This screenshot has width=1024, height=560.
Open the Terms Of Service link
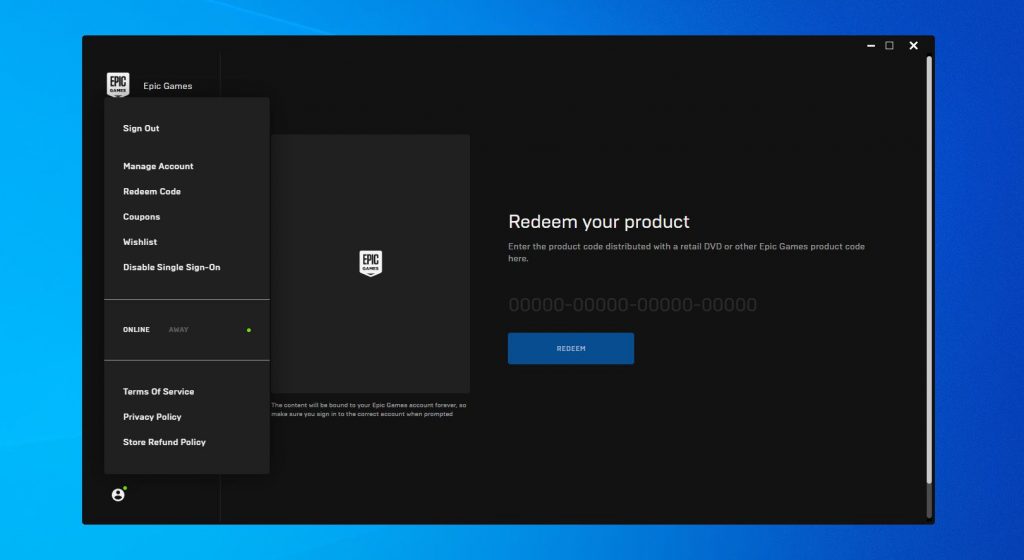158,392
